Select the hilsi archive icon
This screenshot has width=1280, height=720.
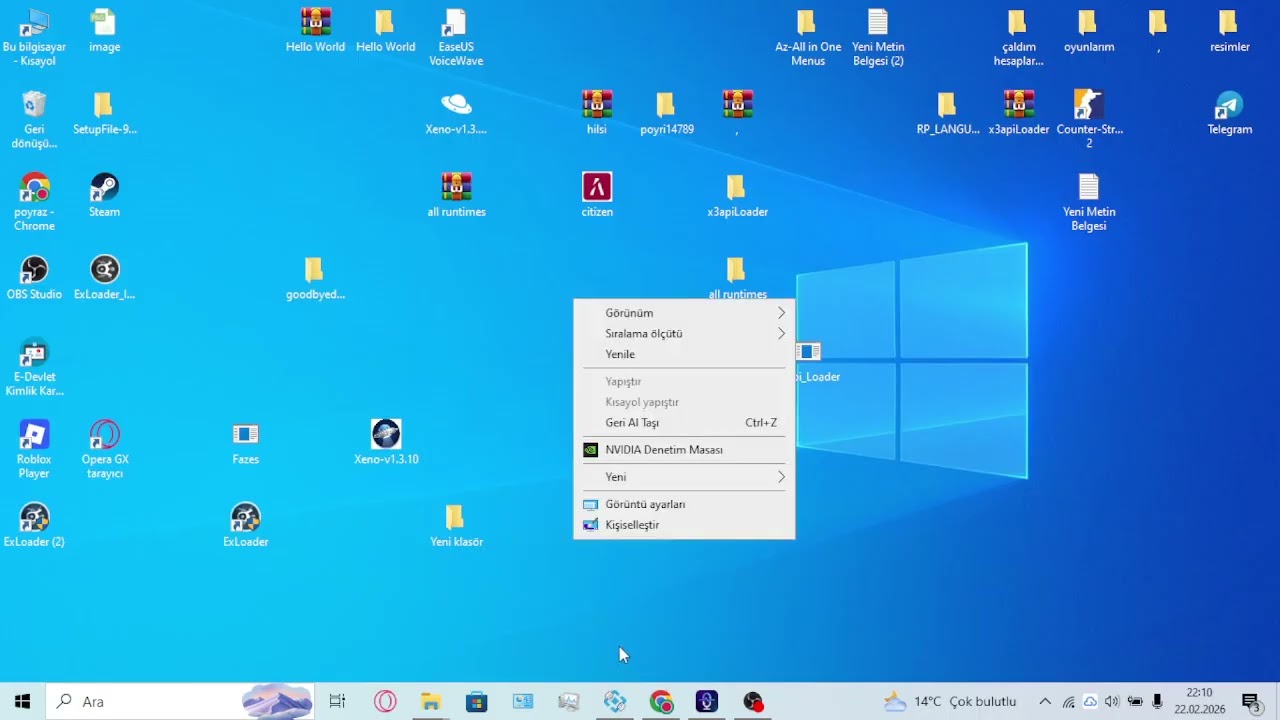(x=597, y=112)
